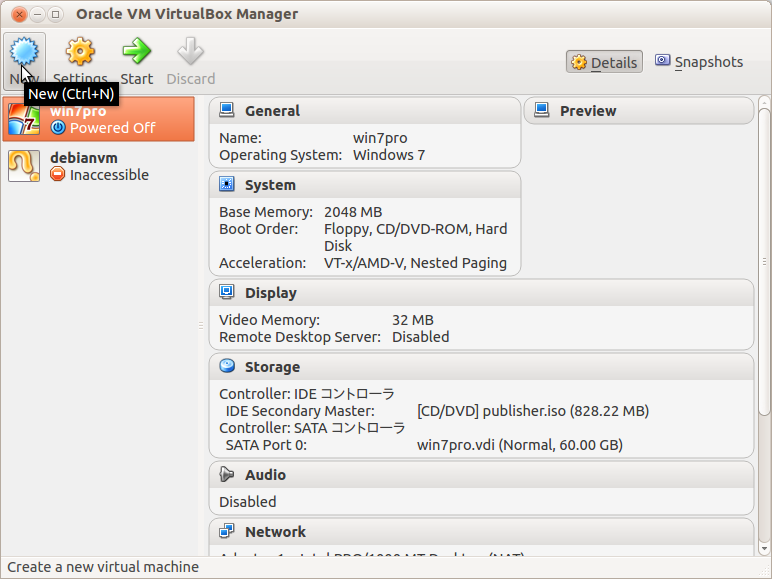The image size is (772, 579).
Task: Open the Audio section header
Action: pos(482,475)
